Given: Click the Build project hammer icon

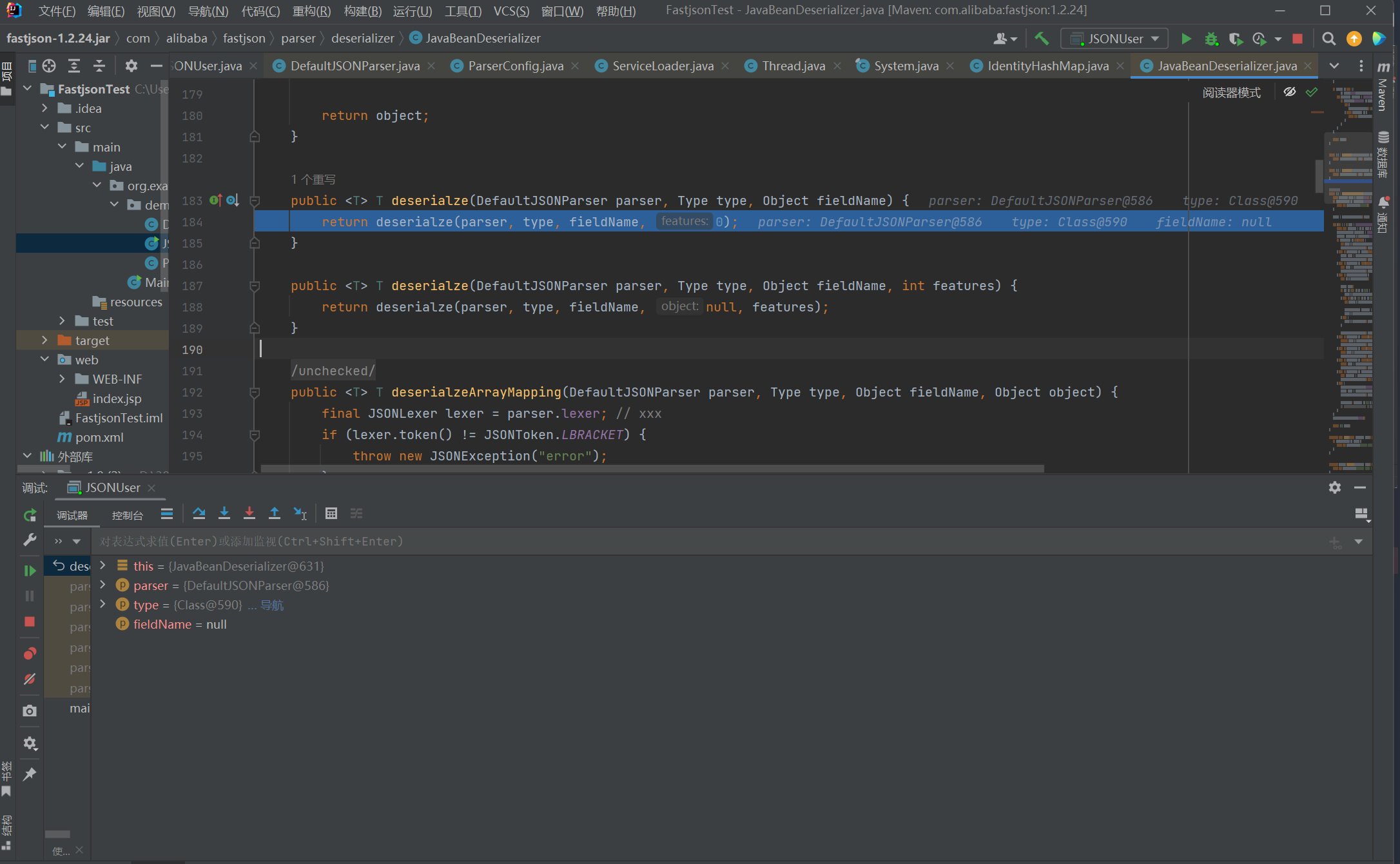Looking at the screenshot, I should (1042, 39).
